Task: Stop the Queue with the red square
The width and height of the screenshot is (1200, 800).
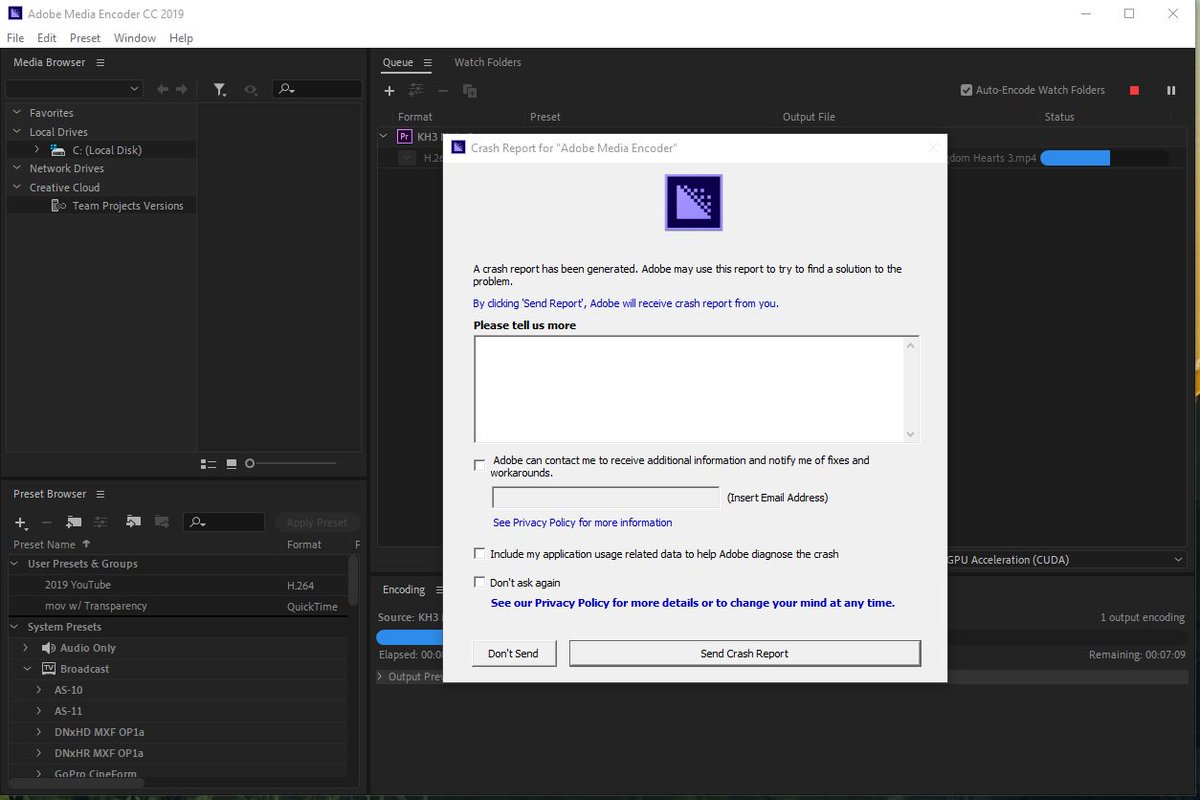Action: 1134,90
